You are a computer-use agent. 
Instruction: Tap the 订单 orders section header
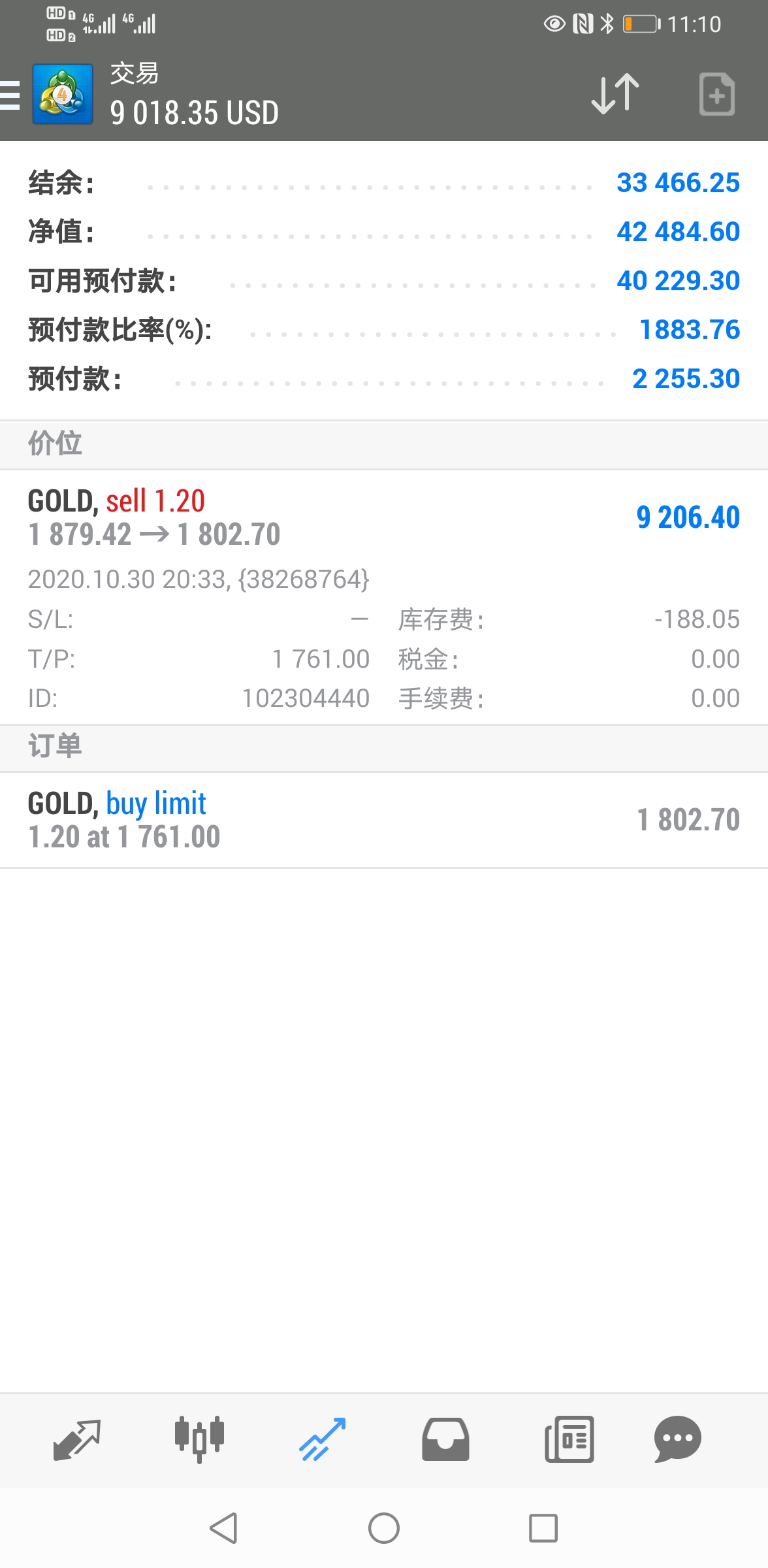384,747
